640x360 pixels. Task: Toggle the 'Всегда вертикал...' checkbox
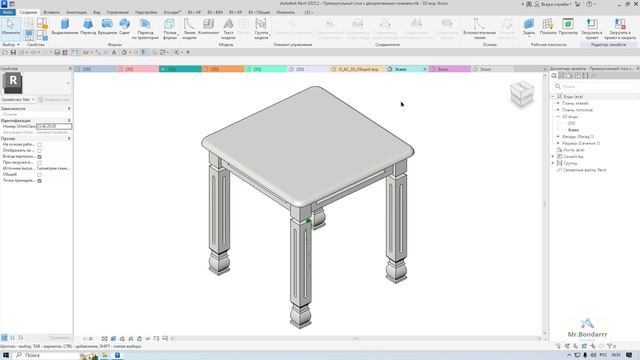40,156
